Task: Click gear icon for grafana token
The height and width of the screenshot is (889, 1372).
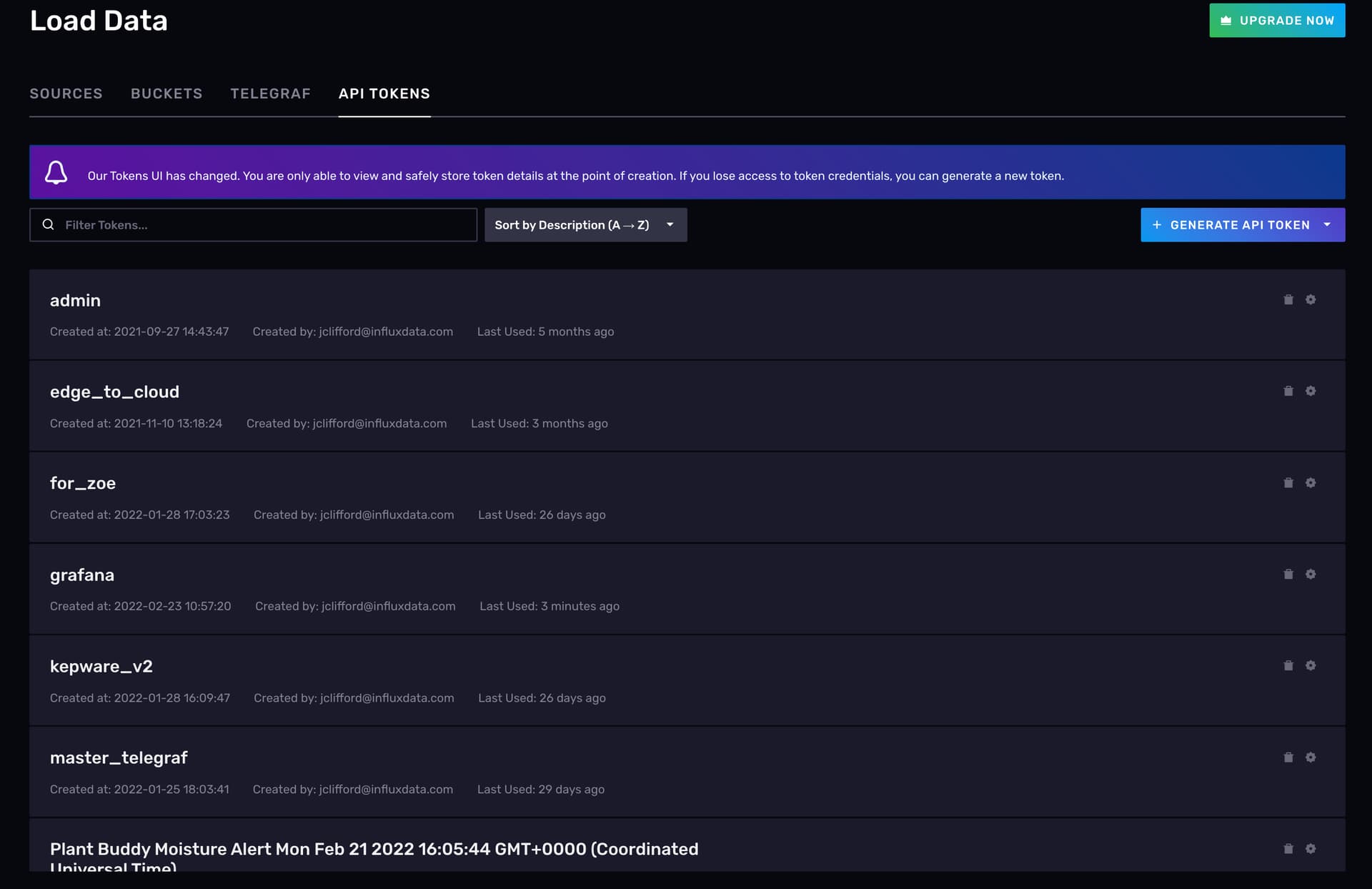Action: 1310,574
